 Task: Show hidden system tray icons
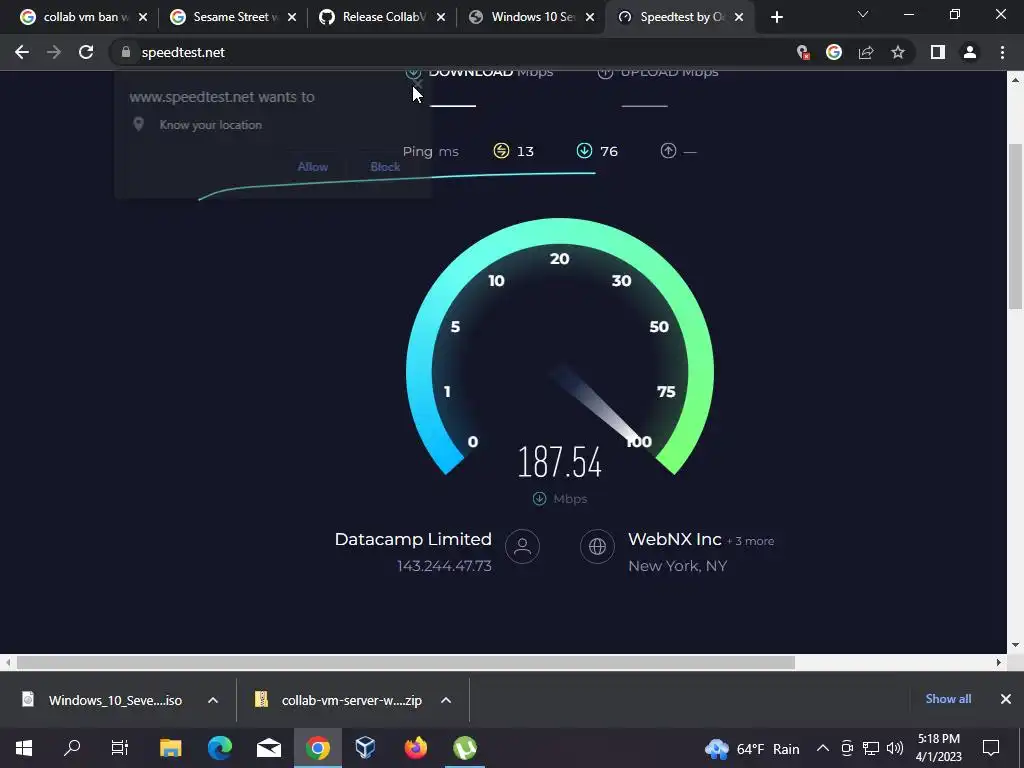(x=823, y=748)
